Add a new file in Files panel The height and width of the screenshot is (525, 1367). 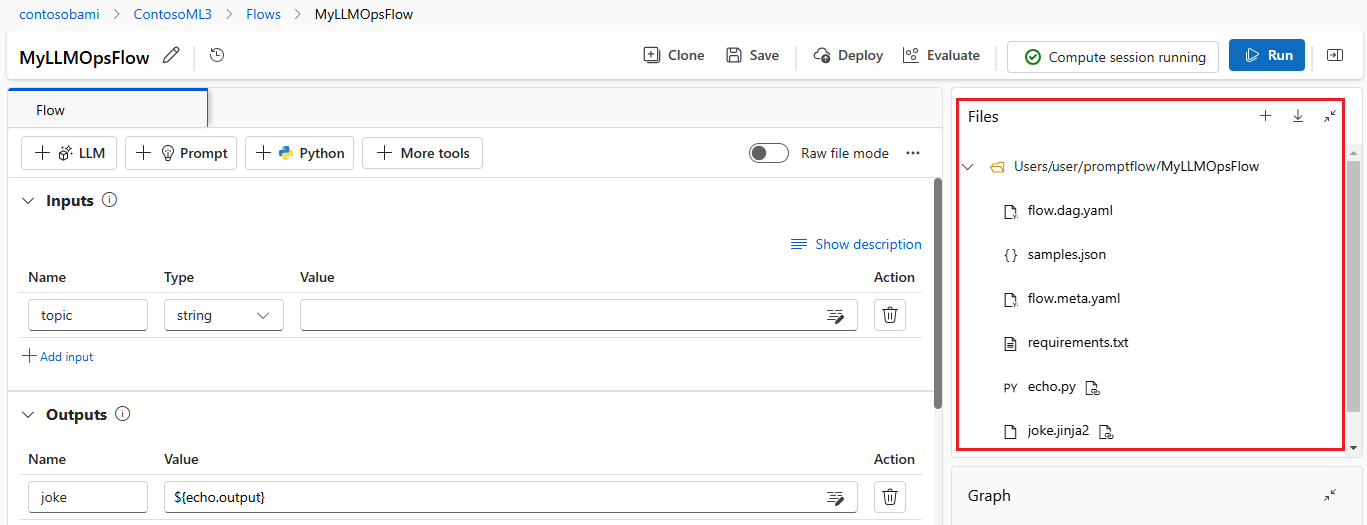(1265, 116)
